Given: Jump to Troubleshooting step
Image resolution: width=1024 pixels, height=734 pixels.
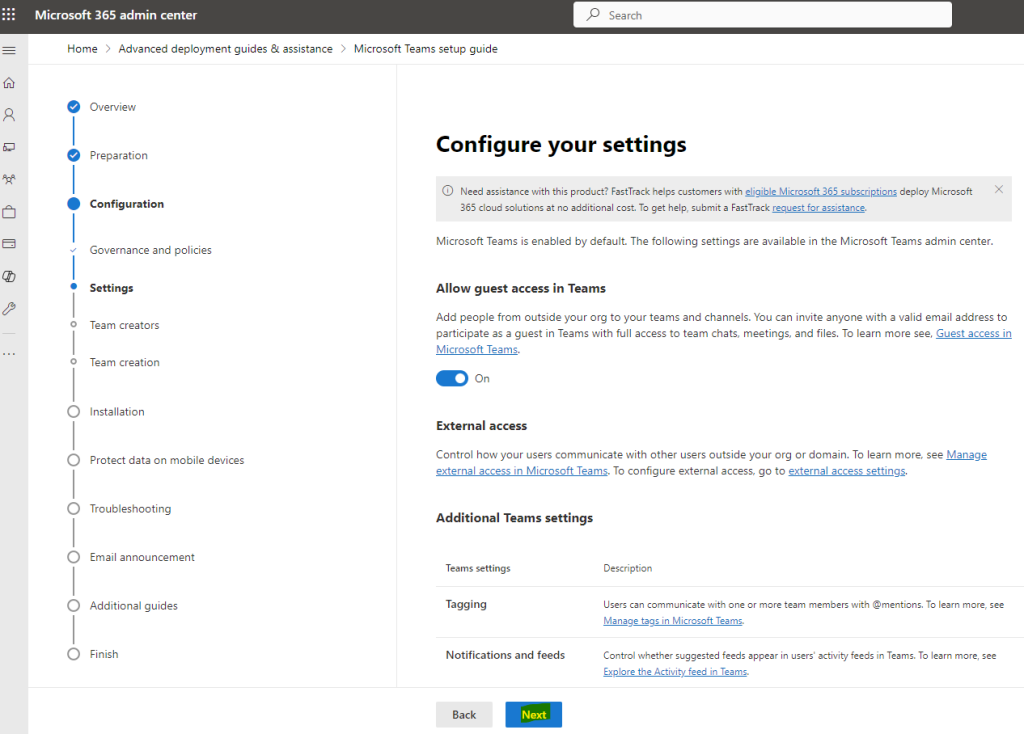Looking at the screenshot, I should pyautogui.click(x=120, y=508).
